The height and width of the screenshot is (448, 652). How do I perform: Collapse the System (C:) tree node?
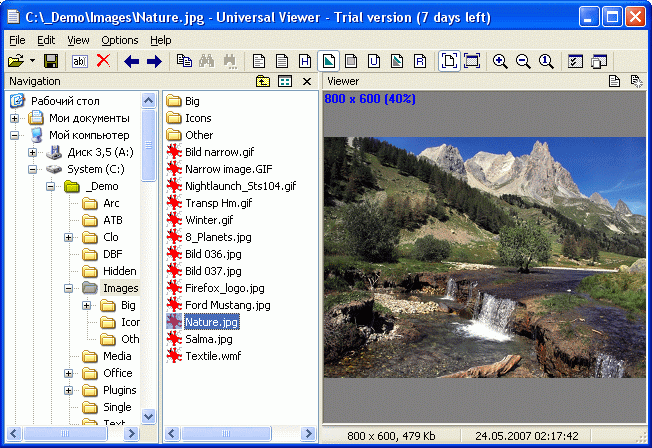pos(32,170)
